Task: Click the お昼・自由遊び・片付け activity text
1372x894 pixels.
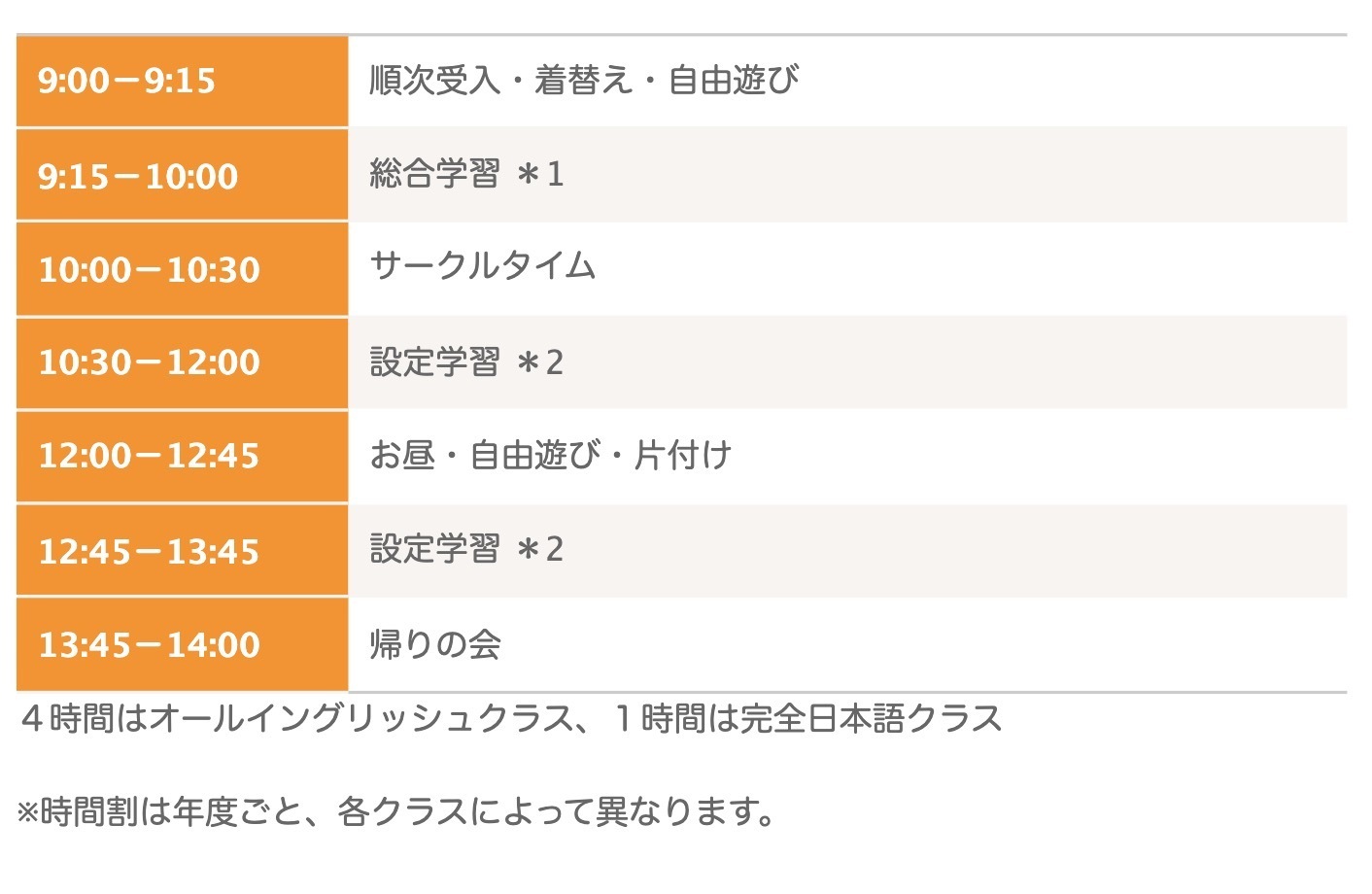Action: (x=550, y=455)
